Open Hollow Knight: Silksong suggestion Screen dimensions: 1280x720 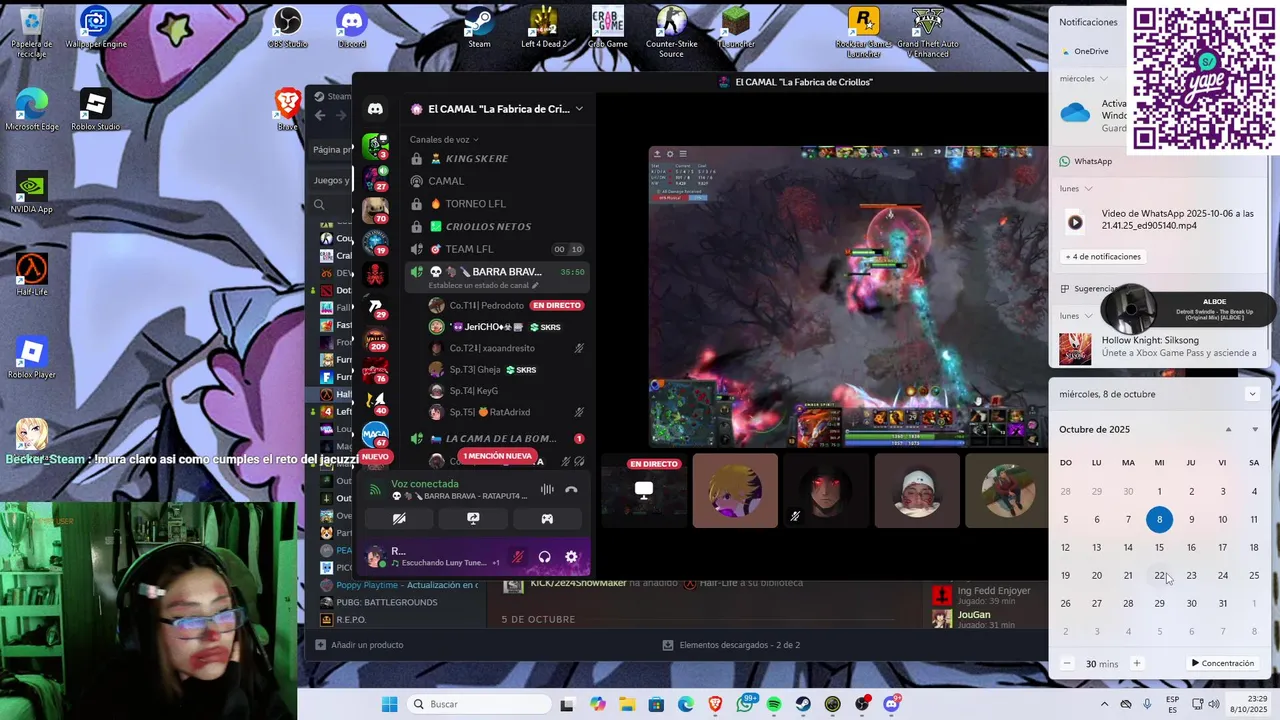[x=1159, y=347]
